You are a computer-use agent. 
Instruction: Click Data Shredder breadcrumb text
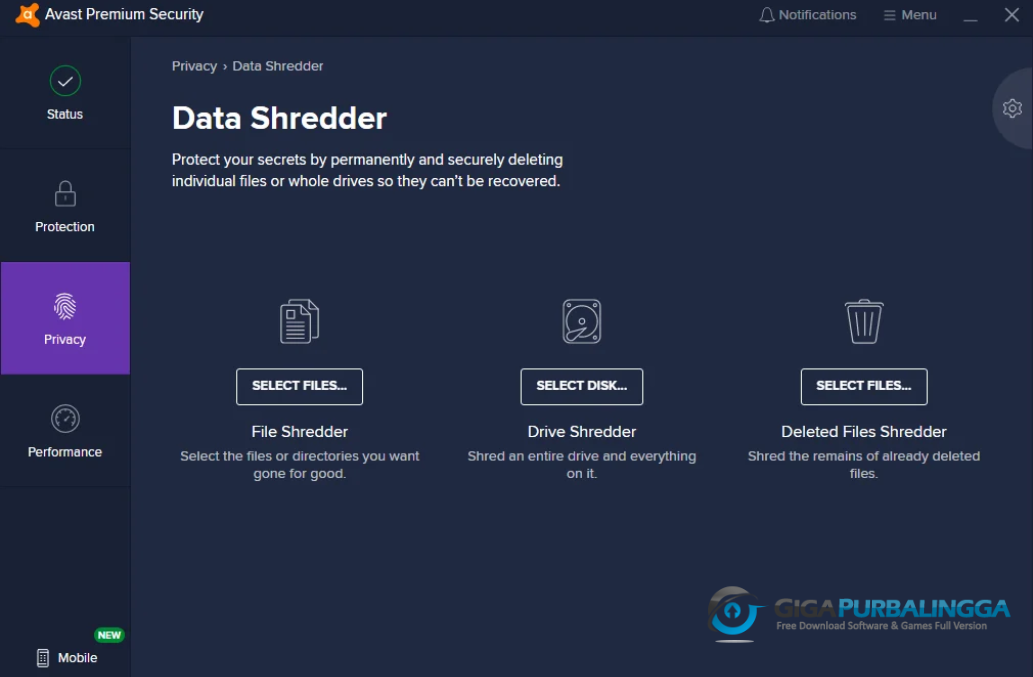click(x=277, y=66)
